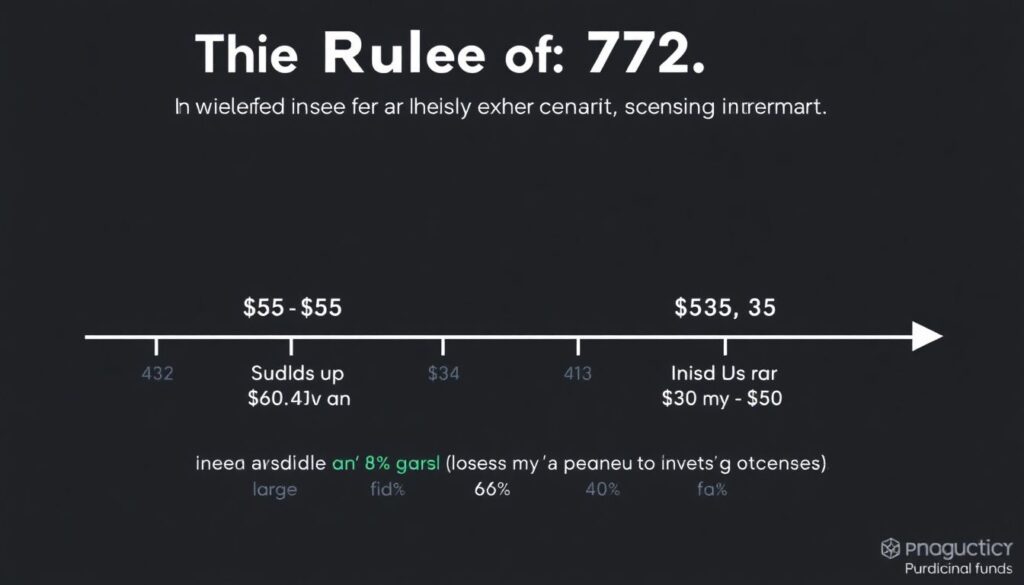Choose the "fid%" label in the bottom row
Screen dimensions: 1024x585
(385, 489)
